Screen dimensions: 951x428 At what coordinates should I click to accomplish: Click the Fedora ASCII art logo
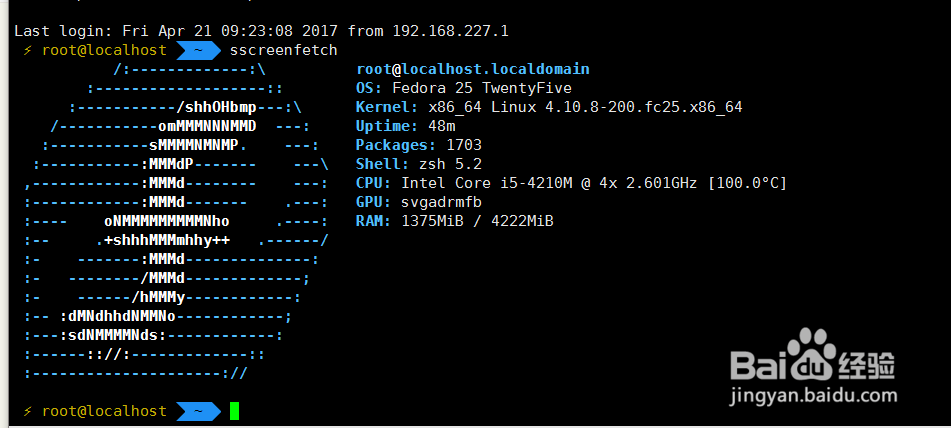tap(175, 220)
